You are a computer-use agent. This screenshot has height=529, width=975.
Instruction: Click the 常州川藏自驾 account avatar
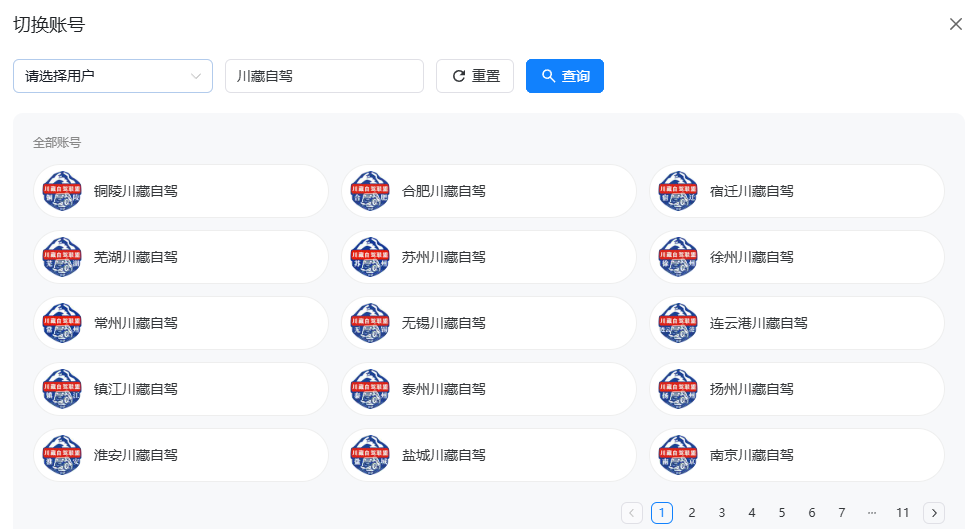point(62,323)
